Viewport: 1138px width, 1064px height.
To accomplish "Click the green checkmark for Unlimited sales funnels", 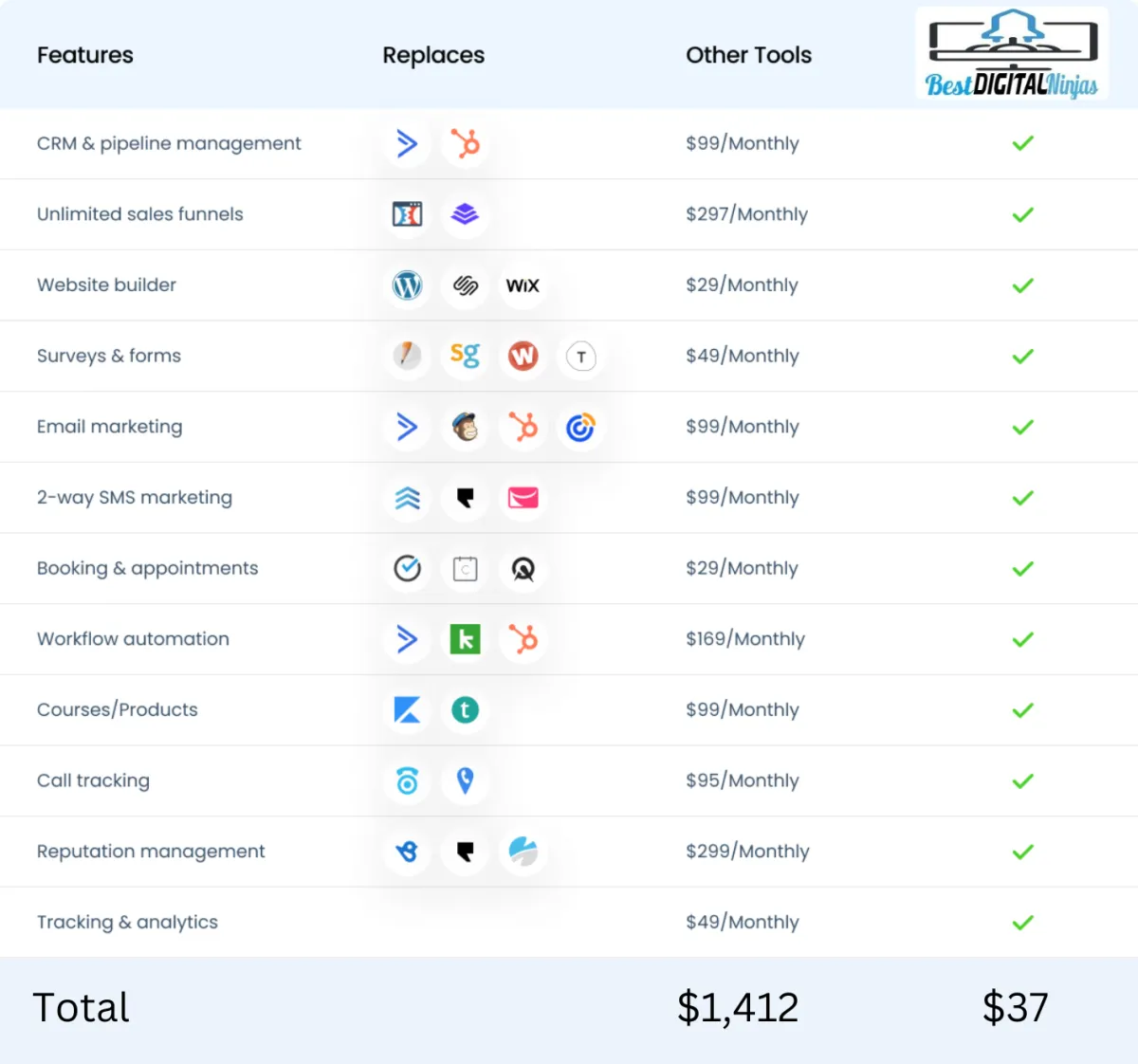I will point(1022,214).
